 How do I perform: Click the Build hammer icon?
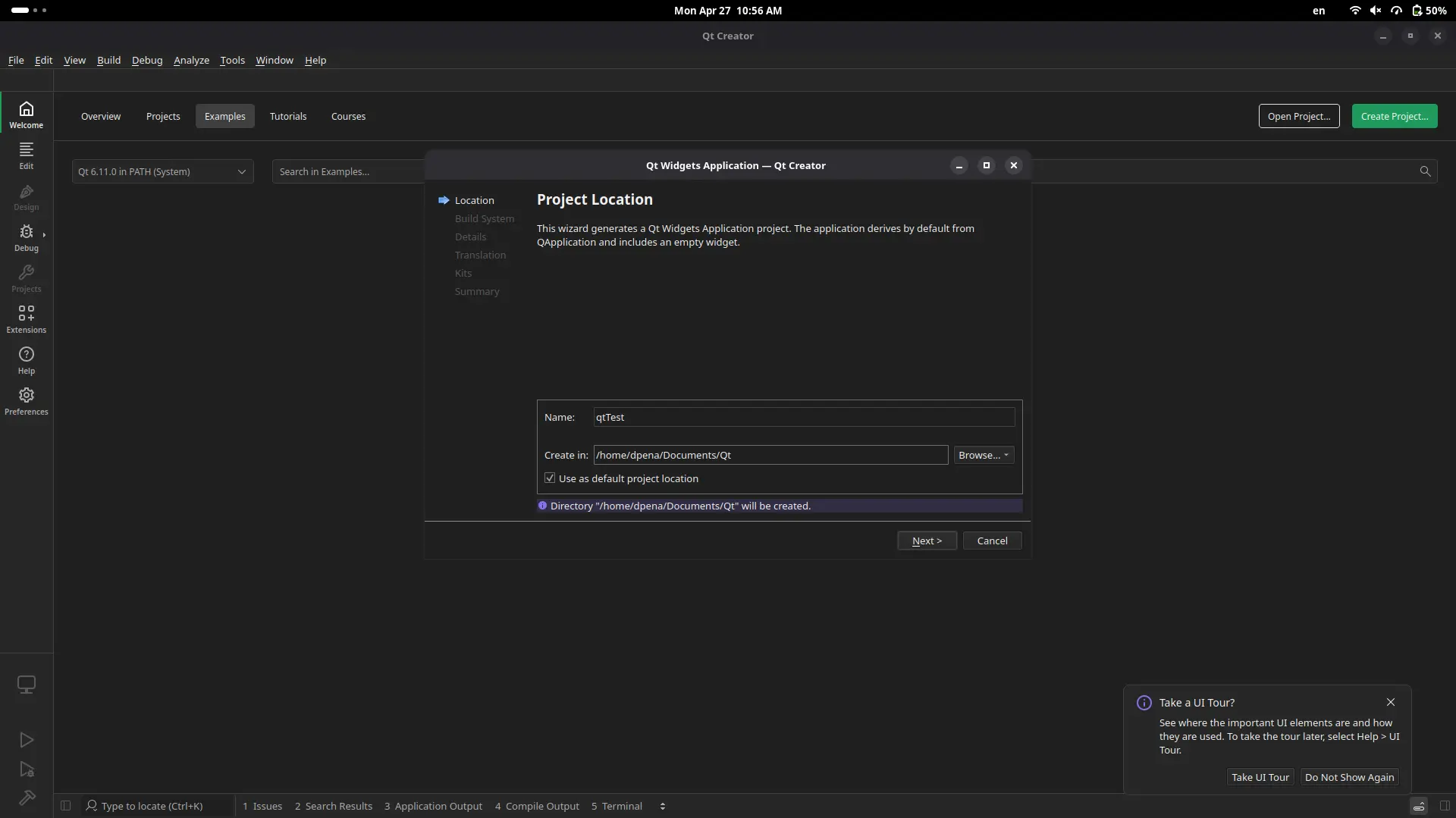pyautogui.click(x=27, y=798)
